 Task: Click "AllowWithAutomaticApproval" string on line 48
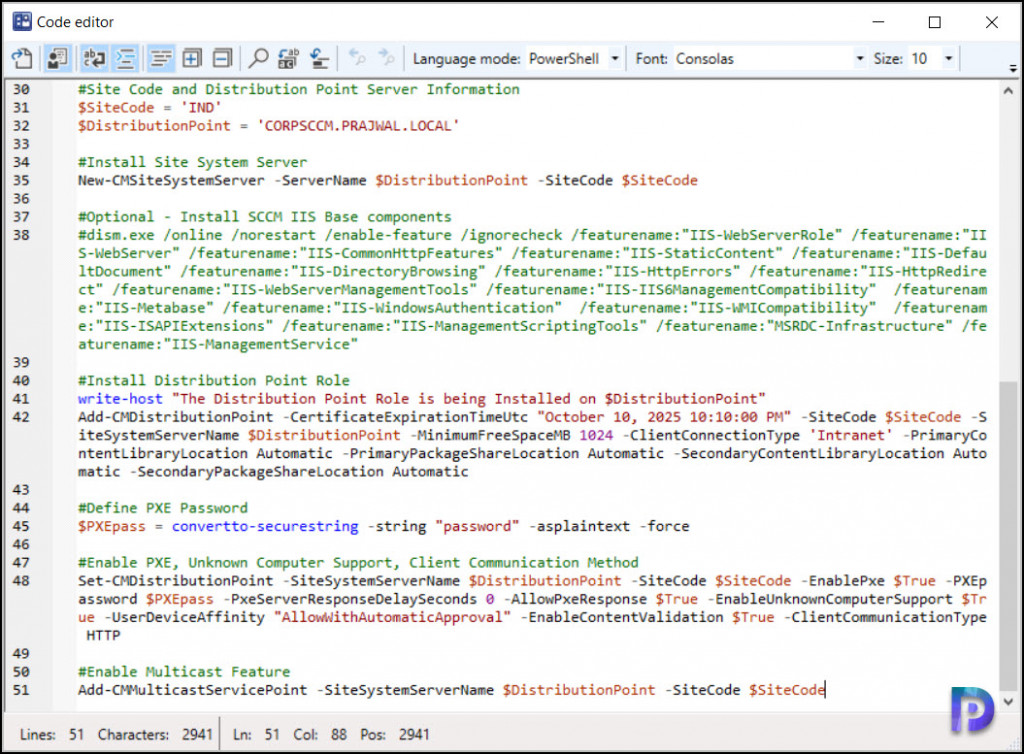click(x=392, y=618)
